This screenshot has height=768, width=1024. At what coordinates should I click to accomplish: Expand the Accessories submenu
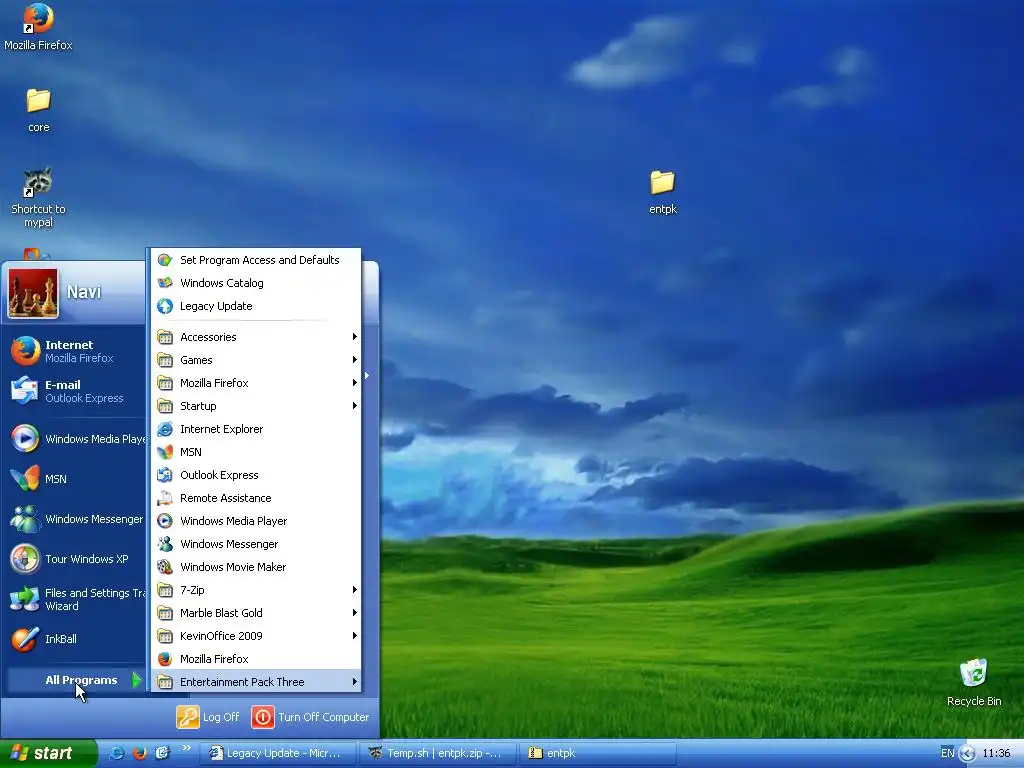pos(256,337)
